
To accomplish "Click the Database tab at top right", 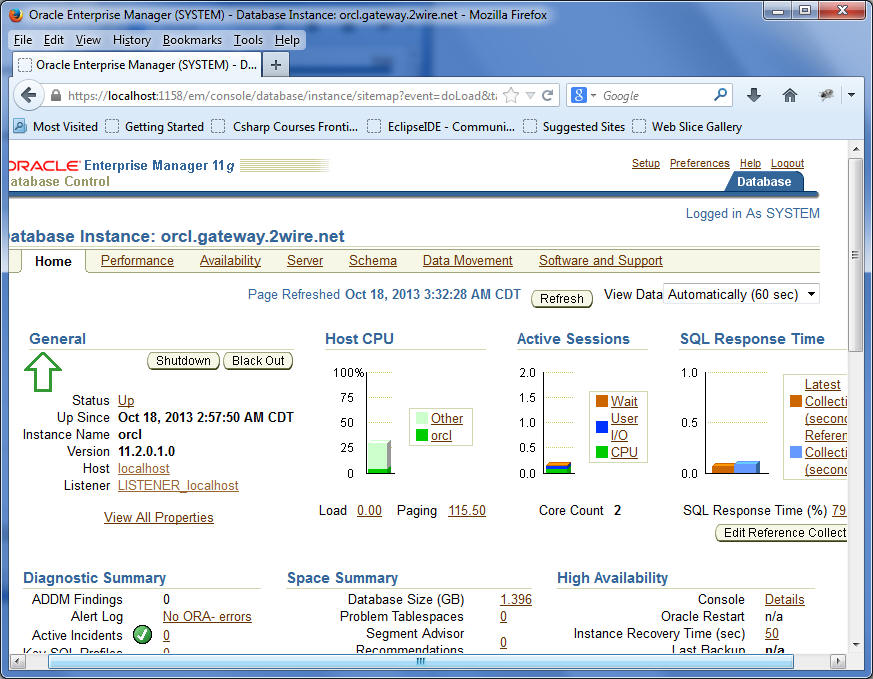I will [764, 181].
